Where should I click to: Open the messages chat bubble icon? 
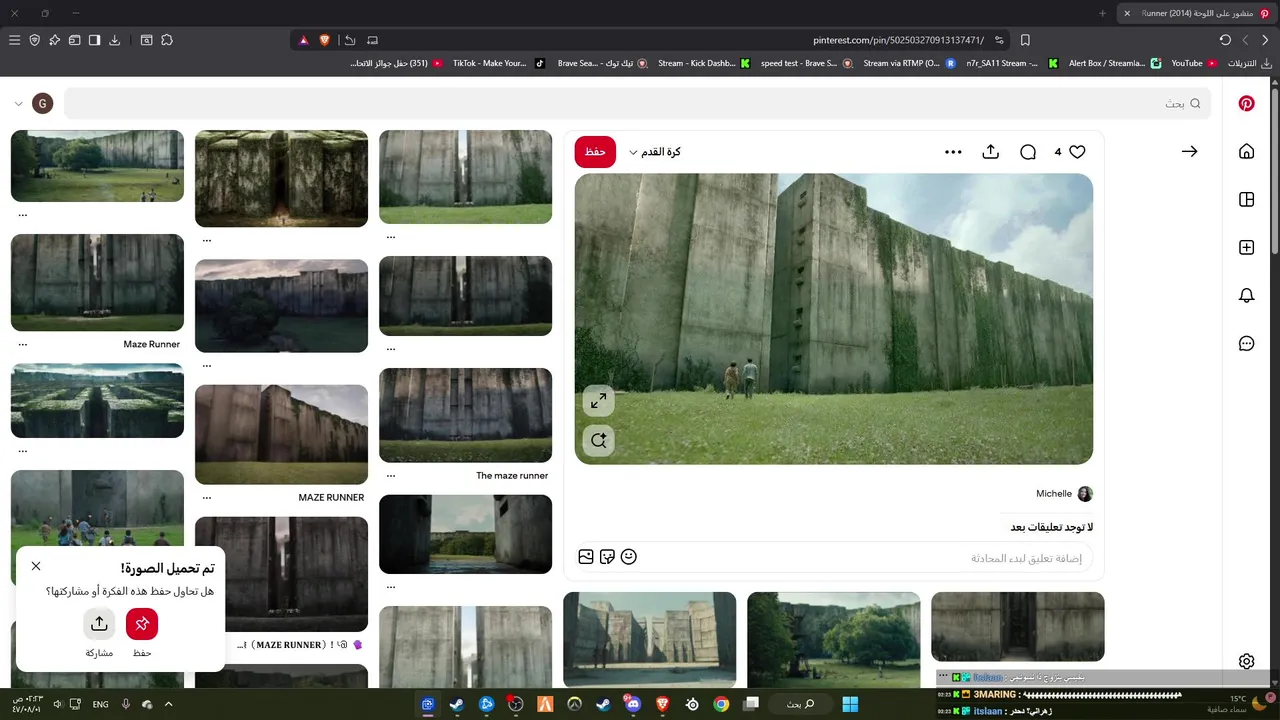(x=1246, y=343)
